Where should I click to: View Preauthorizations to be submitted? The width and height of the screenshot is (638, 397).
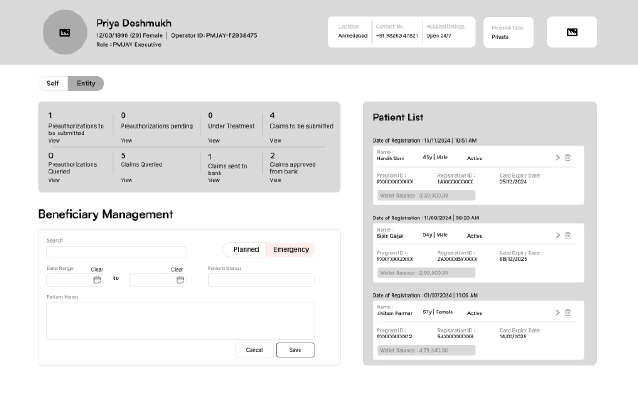click(x=54, y=140)
